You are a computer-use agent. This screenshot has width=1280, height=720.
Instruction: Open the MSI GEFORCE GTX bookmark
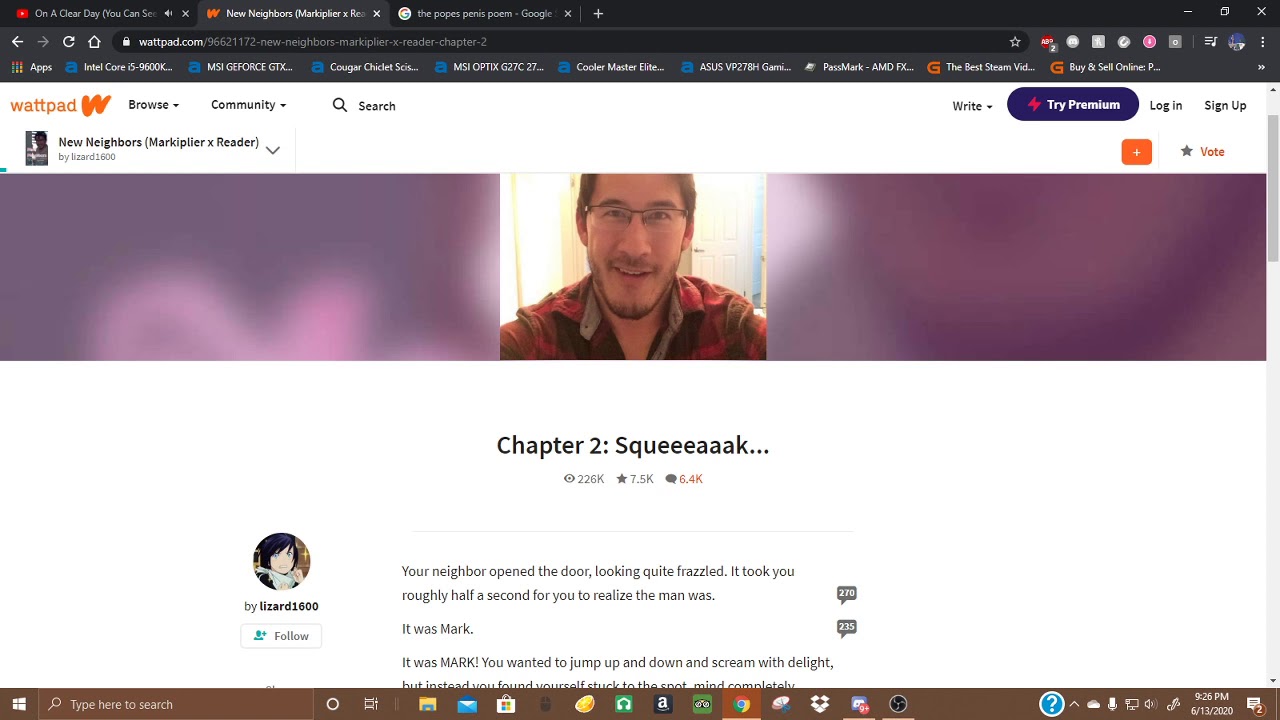(242, 67)
